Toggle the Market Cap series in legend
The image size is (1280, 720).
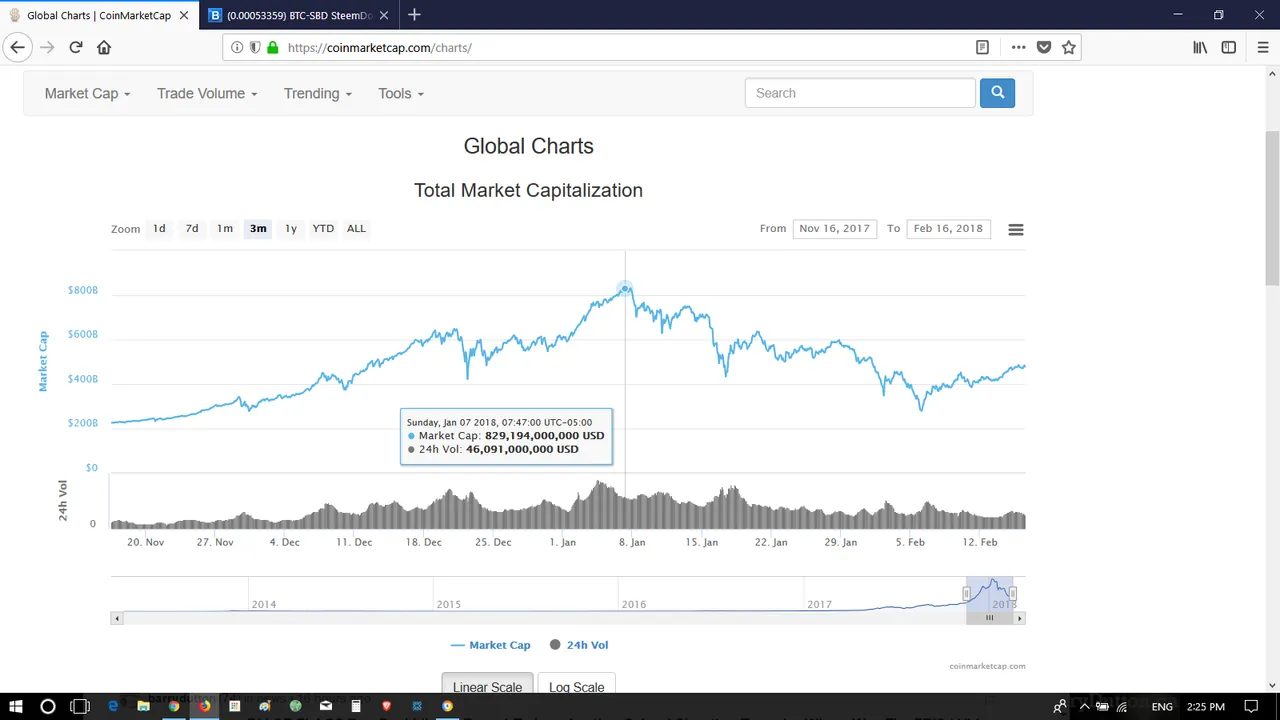point(490,645)
